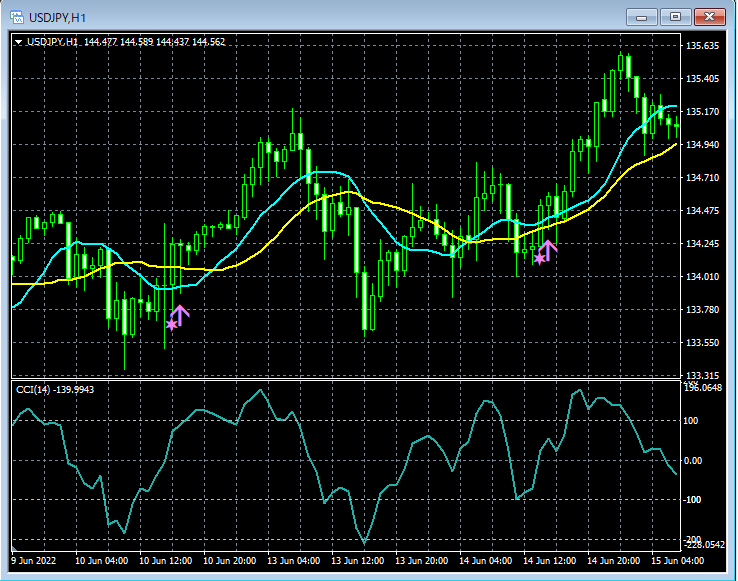The width and height of the screenshot is (738, 581).
Task: Click the USDJPY,H1 title bar text
Action: 57,18
